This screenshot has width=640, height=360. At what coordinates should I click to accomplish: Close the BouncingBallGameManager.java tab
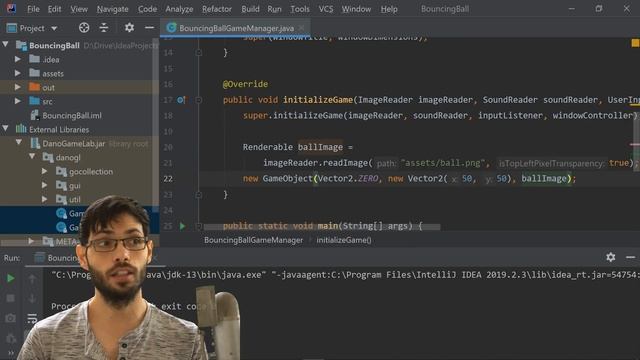(x=301, y=28)
